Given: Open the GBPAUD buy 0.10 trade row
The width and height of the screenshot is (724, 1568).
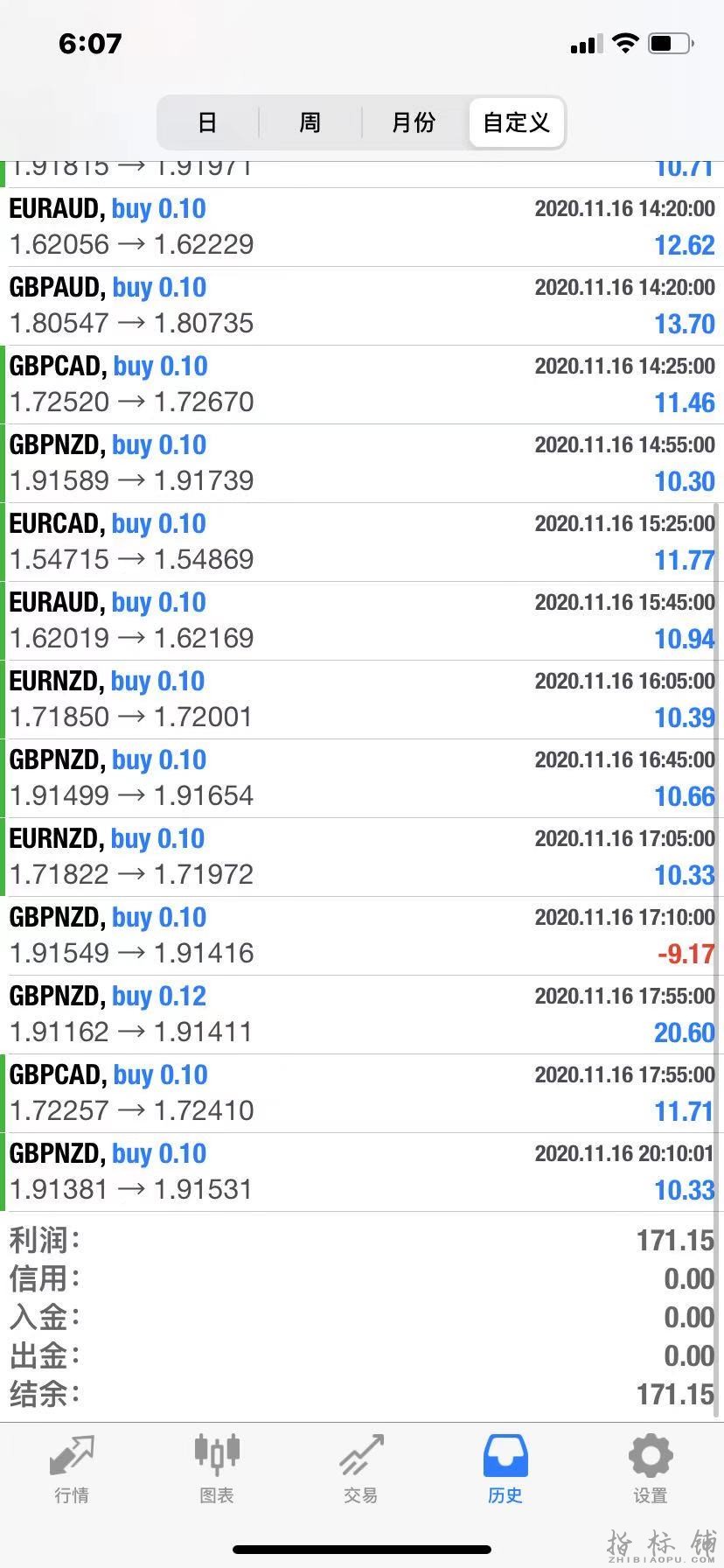Looking at the screenshot, I should 362,305.
